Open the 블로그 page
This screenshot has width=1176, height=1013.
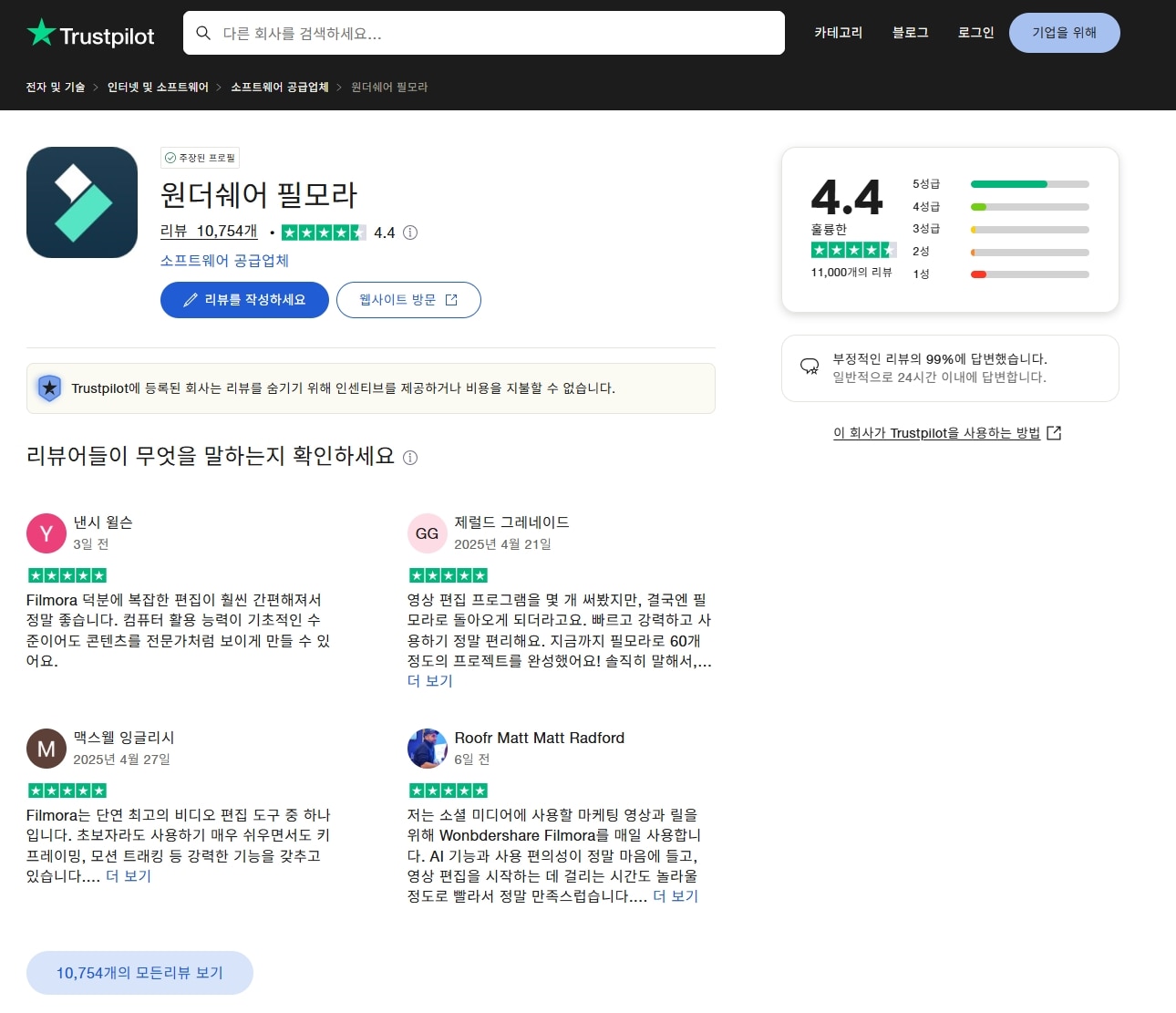click(x=910, y=33)
